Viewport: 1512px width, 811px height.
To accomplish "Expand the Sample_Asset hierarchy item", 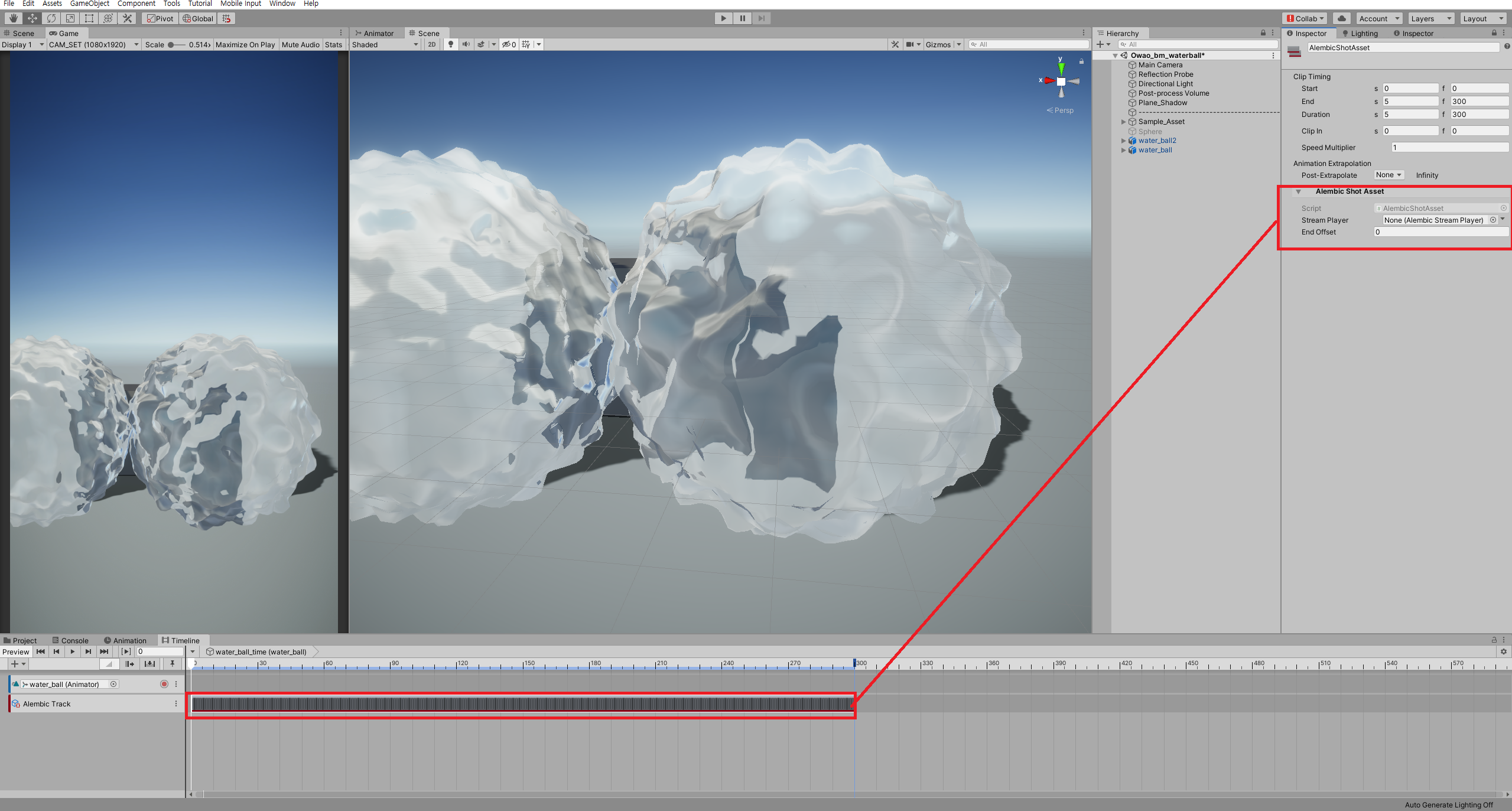I will pos(1123,122).
